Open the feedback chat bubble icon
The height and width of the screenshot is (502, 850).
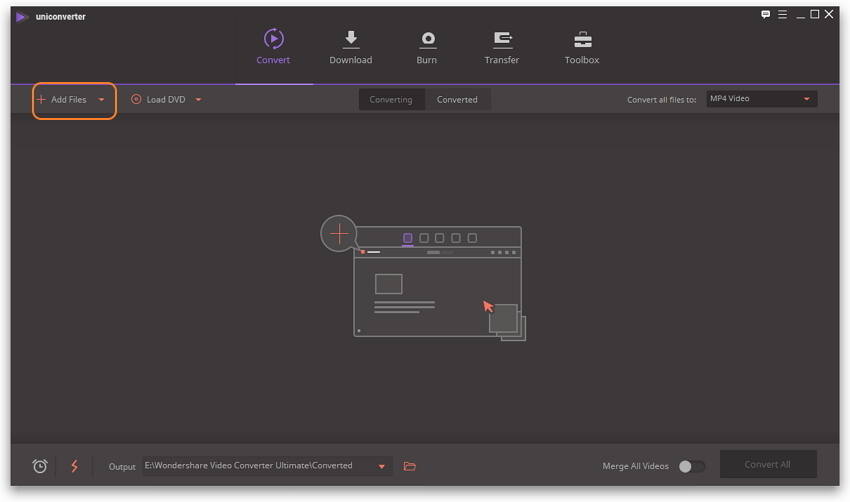click(x=765, y=15)
